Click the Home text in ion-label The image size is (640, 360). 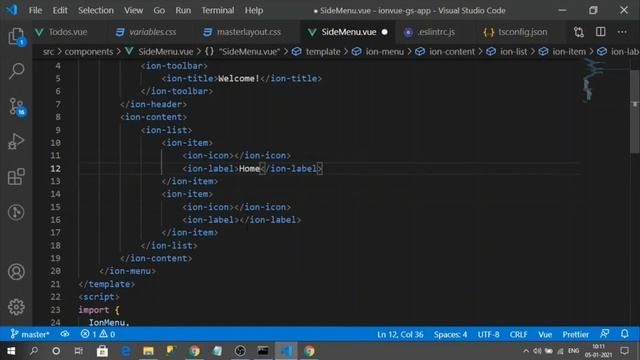249,169
